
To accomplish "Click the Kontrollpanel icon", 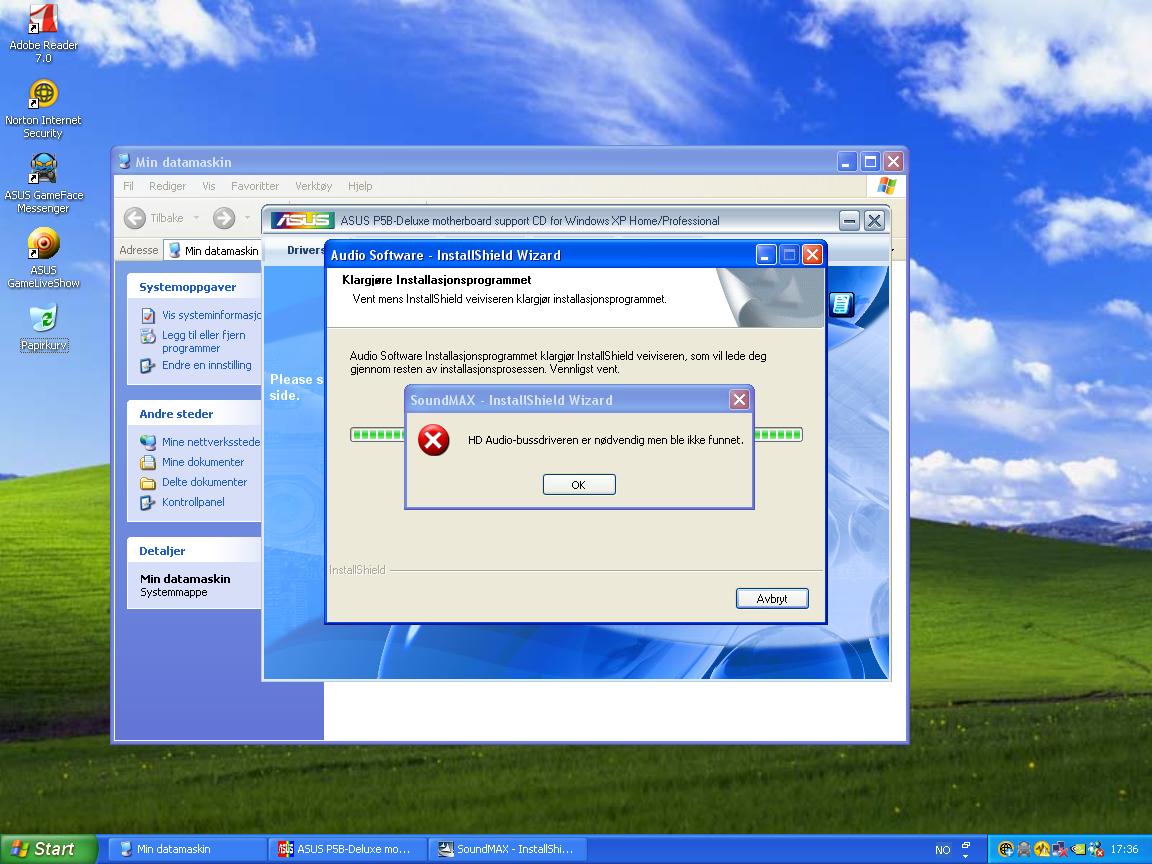I will point(148,503).
